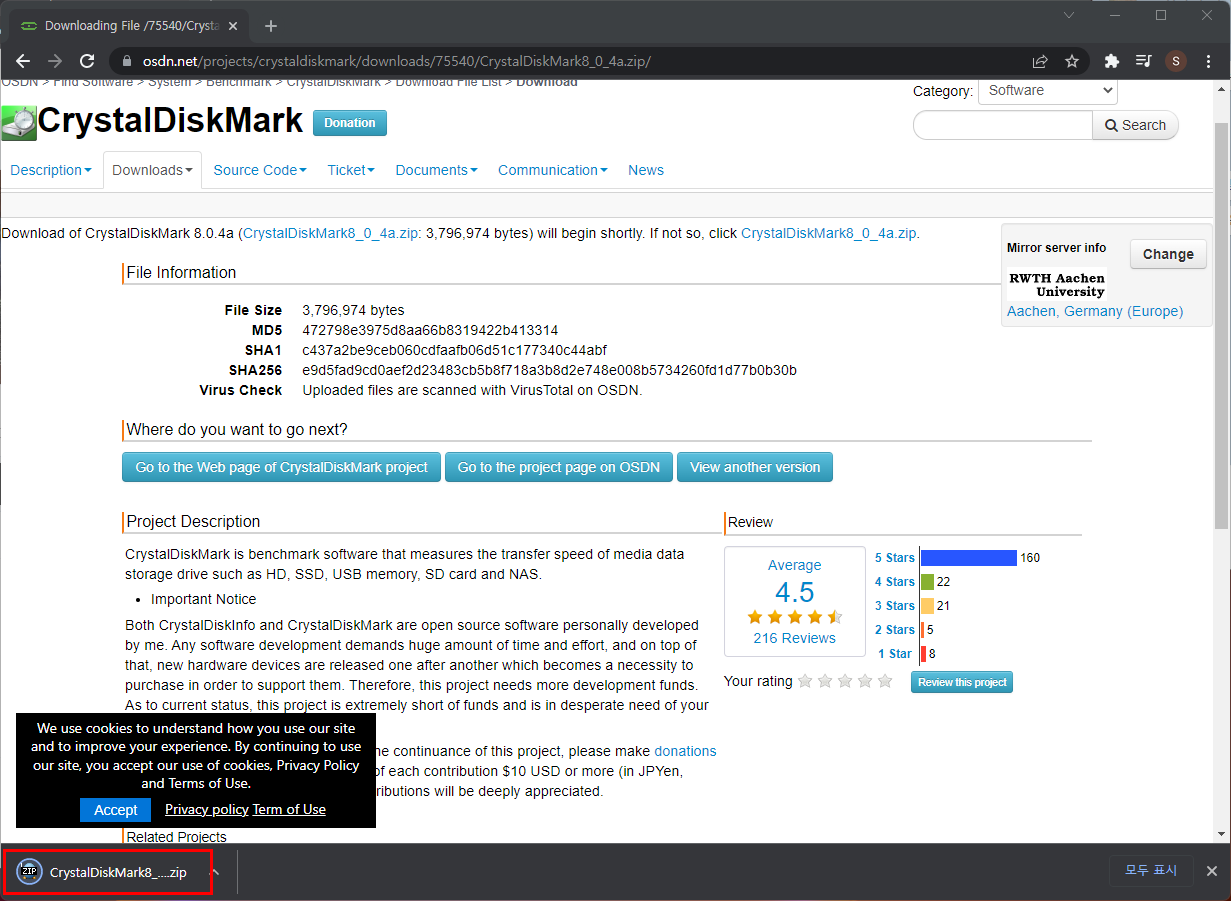Accept the cookies notice
The height and width of the screenshot is (901, 1231).
pos(116,810)
